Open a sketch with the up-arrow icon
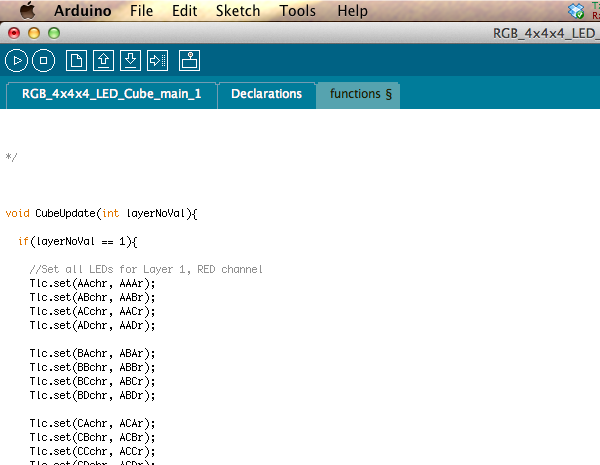The image size is (600, 465). pyautogui.click(x=103, y=60)
